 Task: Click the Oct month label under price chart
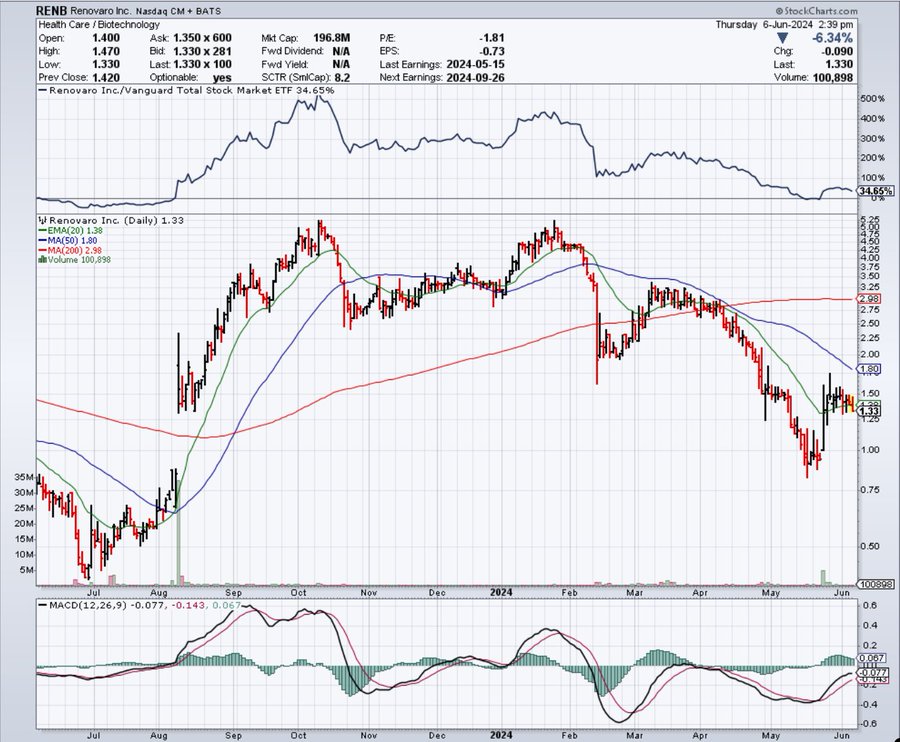[298, 593]
